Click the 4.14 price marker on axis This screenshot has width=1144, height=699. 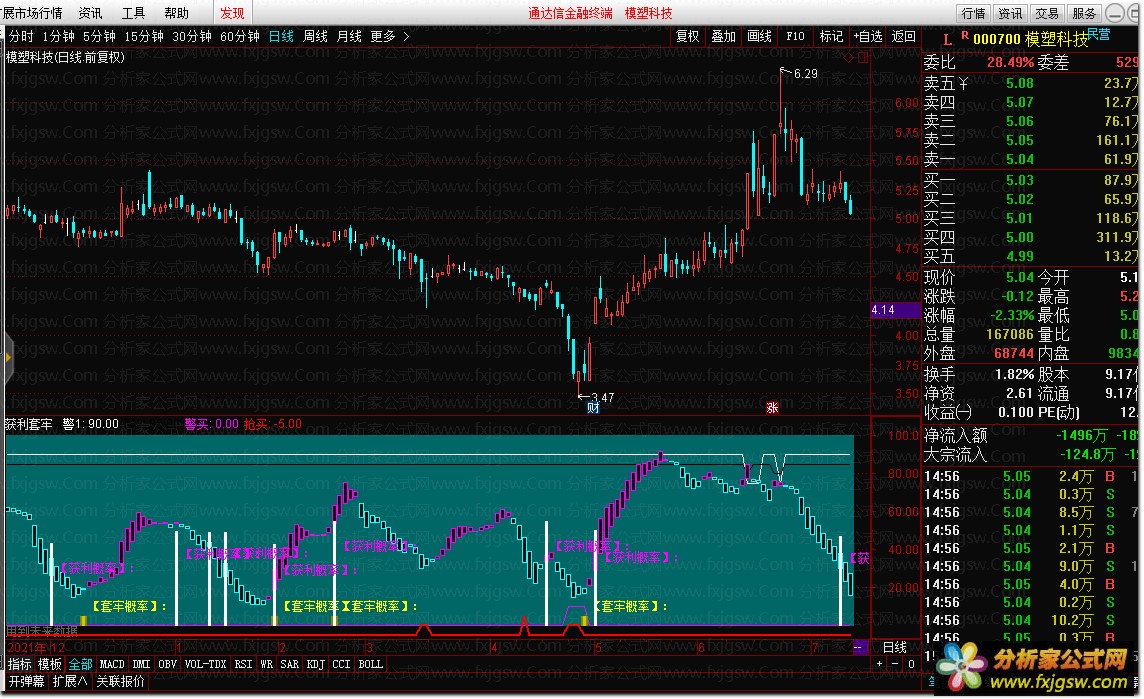[x=895, y=310]
